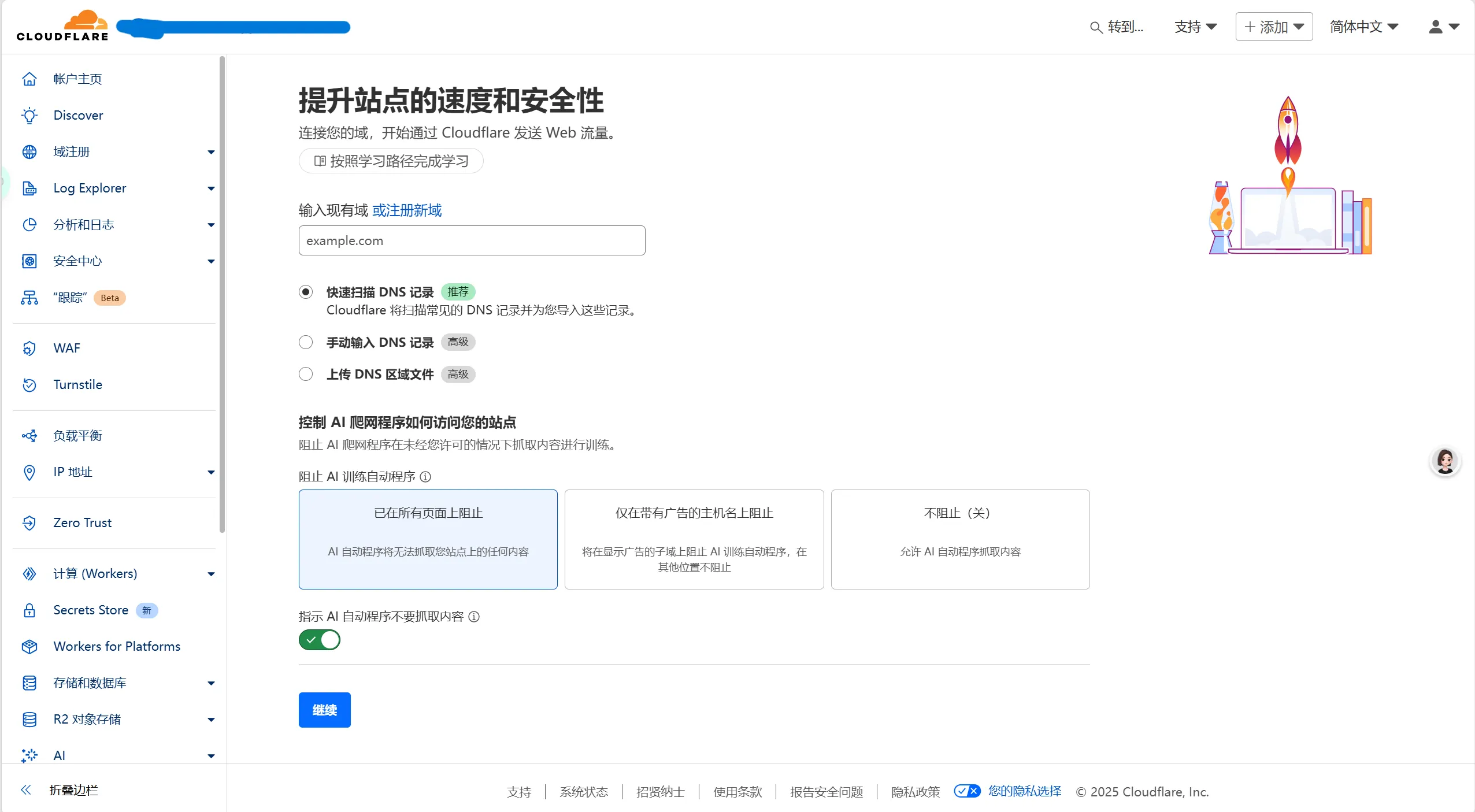Click the 负载平衡 icon

click(x=29, y=436)
